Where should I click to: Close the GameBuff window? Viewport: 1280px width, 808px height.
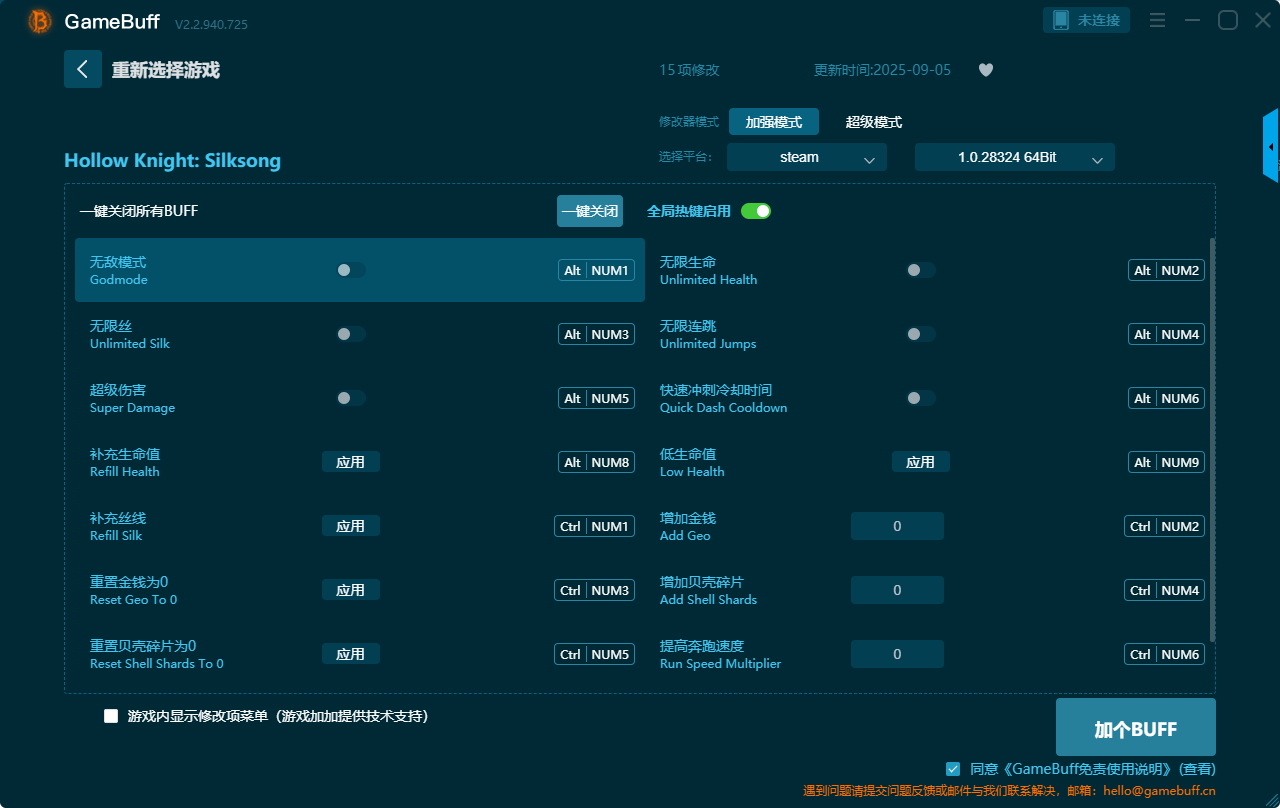pos(1262,20)
